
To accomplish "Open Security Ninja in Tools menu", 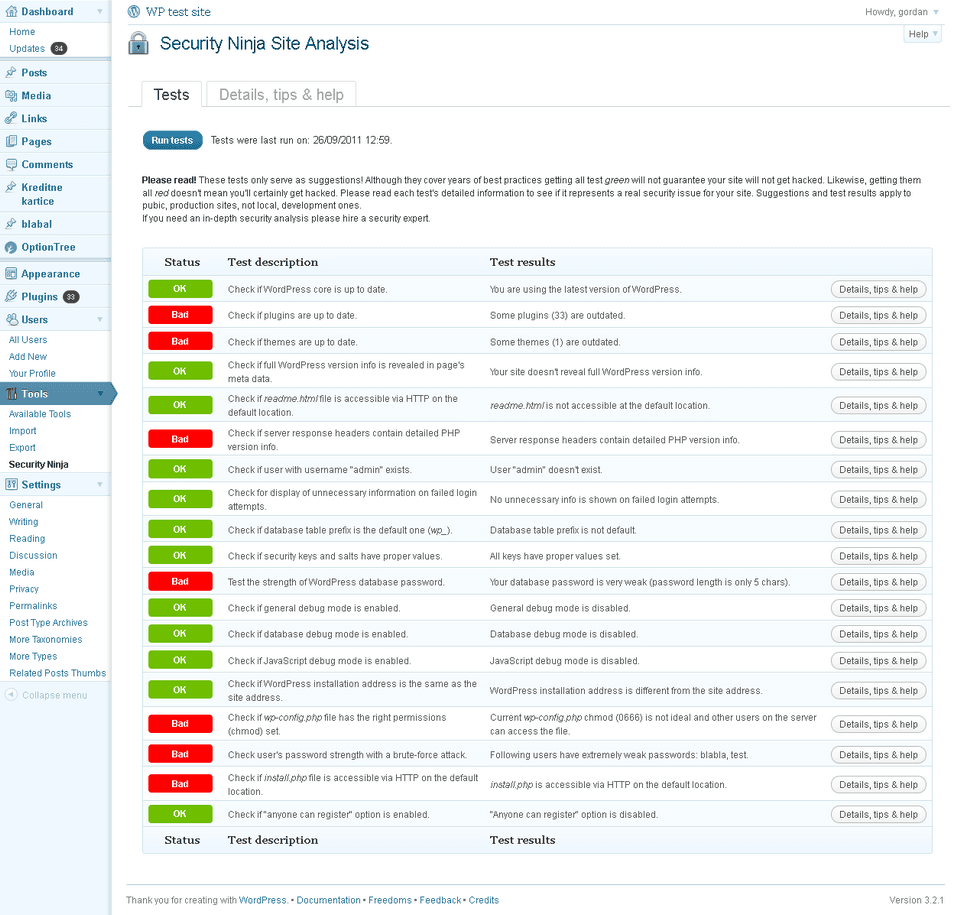I will [x=39, y=464].
